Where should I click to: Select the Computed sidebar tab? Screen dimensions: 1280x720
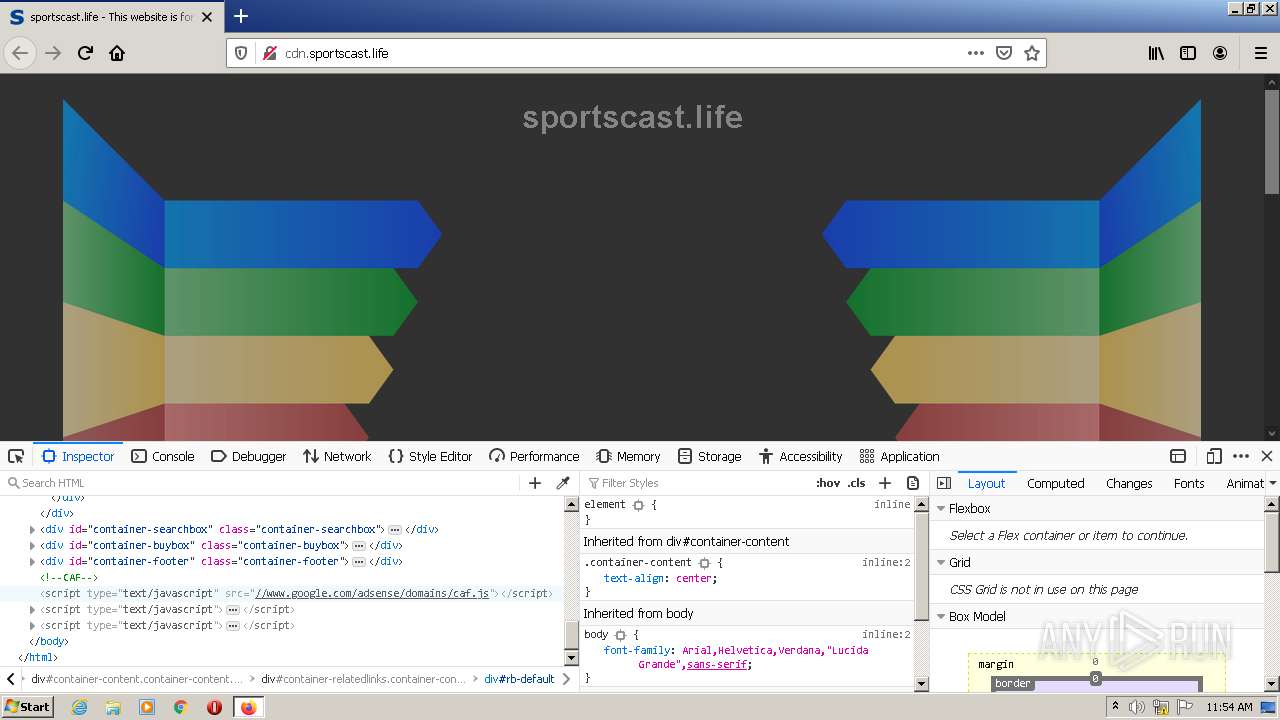click(x=1056, y=483)
